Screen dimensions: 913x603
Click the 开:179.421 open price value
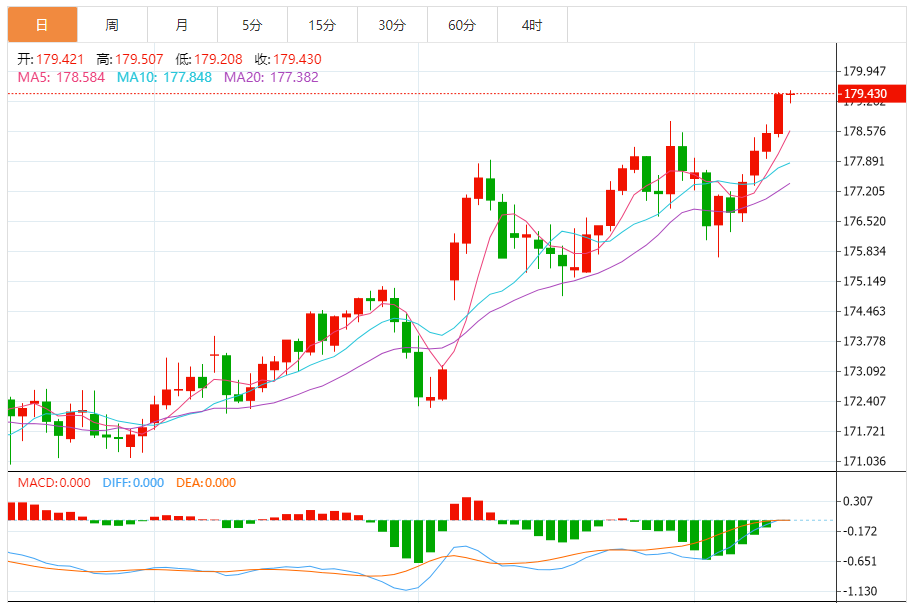coord(51,59)
